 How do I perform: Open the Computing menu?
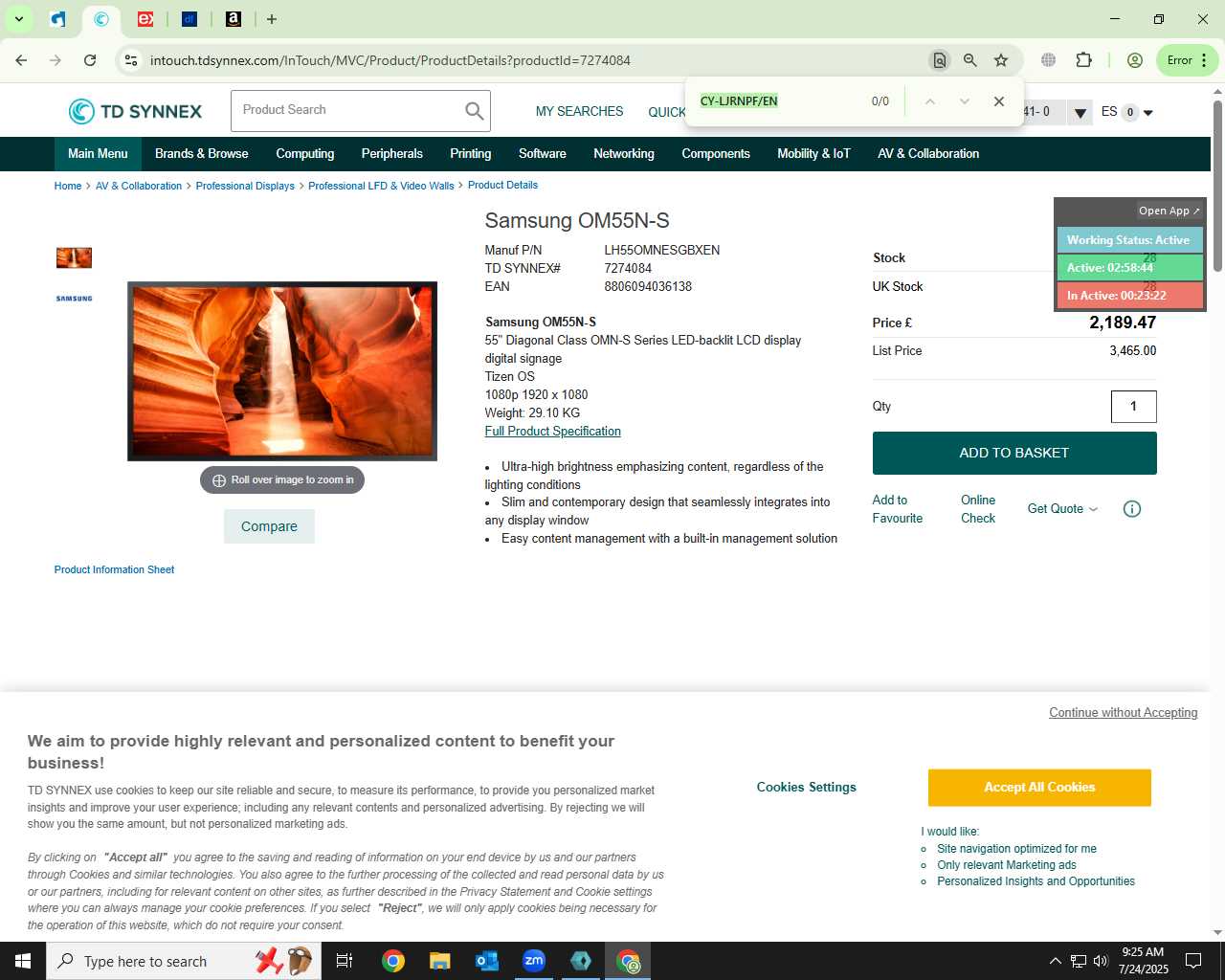[305, 154]
